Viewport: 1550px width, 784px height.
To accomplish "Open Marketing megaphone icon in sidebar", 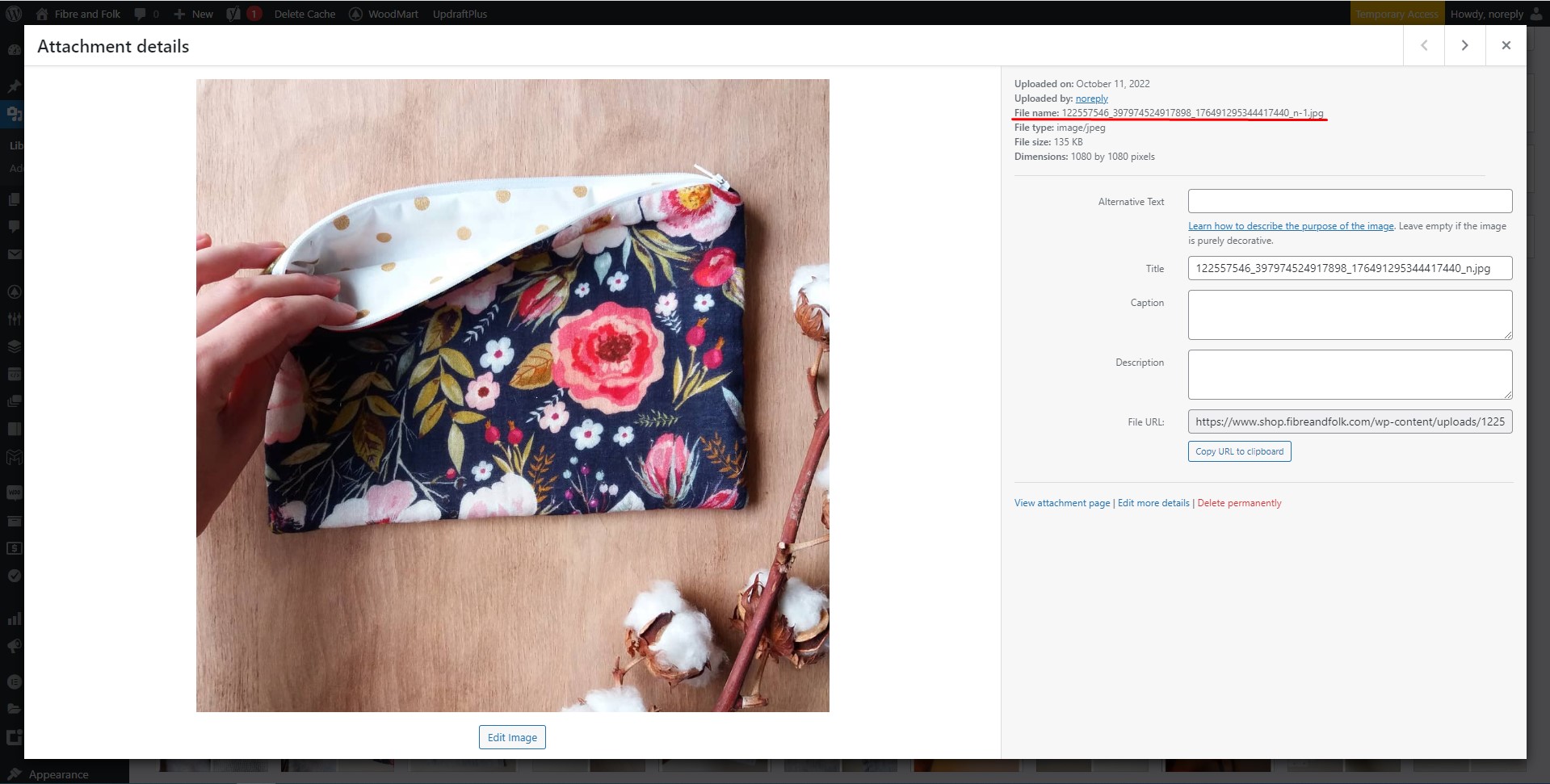I will (14, 646).
